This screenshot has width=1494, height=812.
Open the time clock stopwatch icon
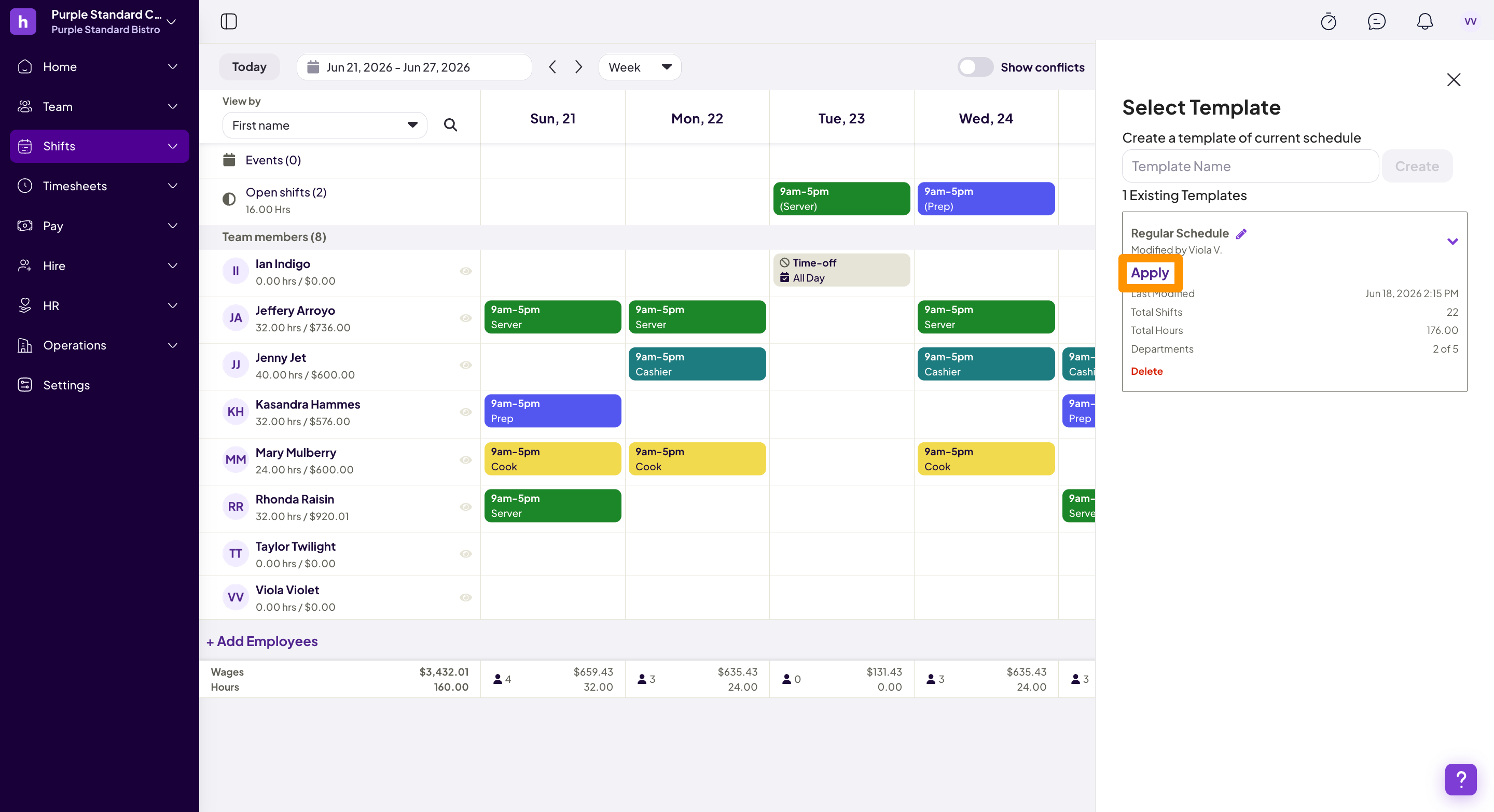coord(1328,21)
